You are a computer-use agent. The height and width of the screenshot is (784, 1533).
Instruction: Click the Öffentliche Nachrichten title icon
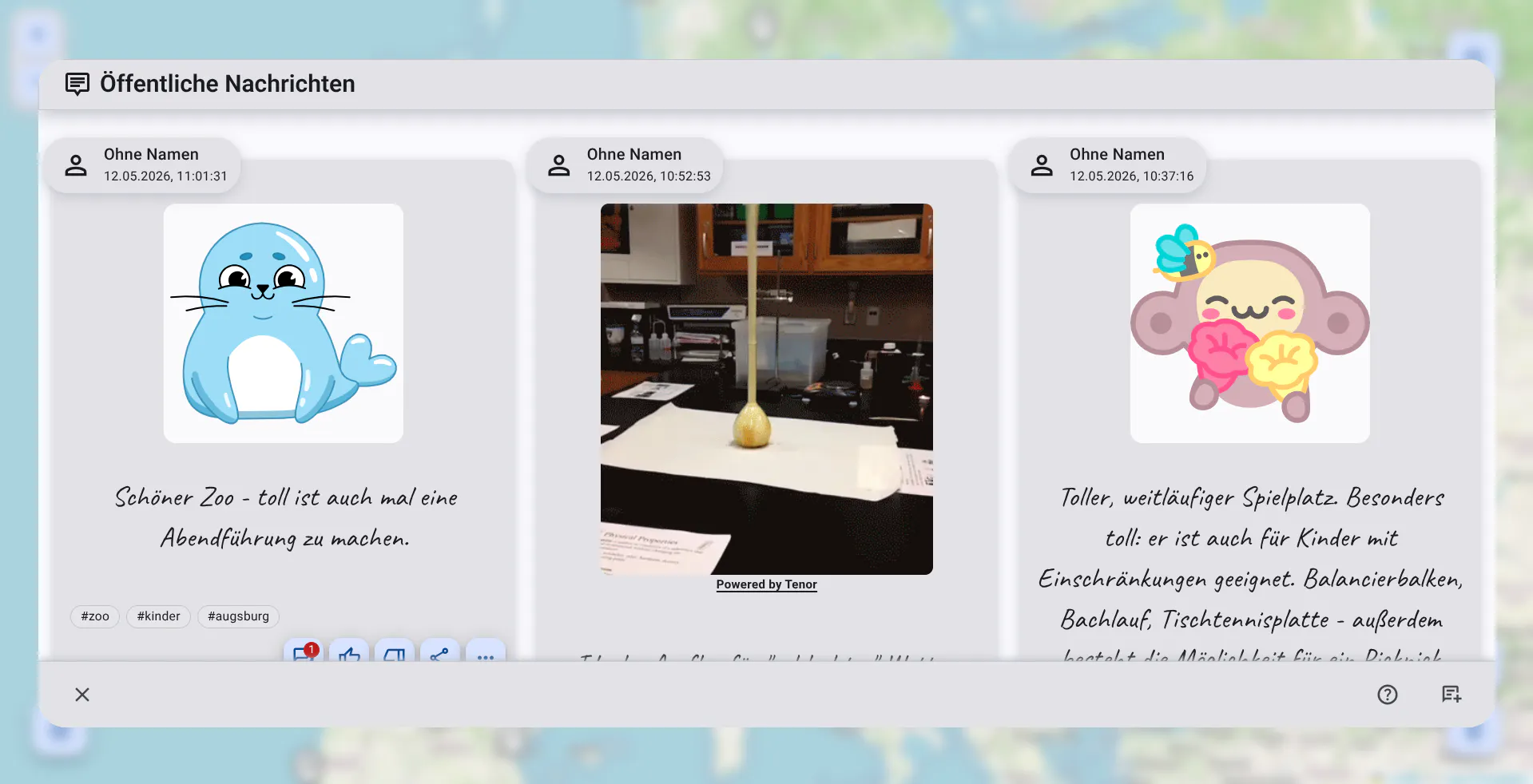(x=77, y=84)
